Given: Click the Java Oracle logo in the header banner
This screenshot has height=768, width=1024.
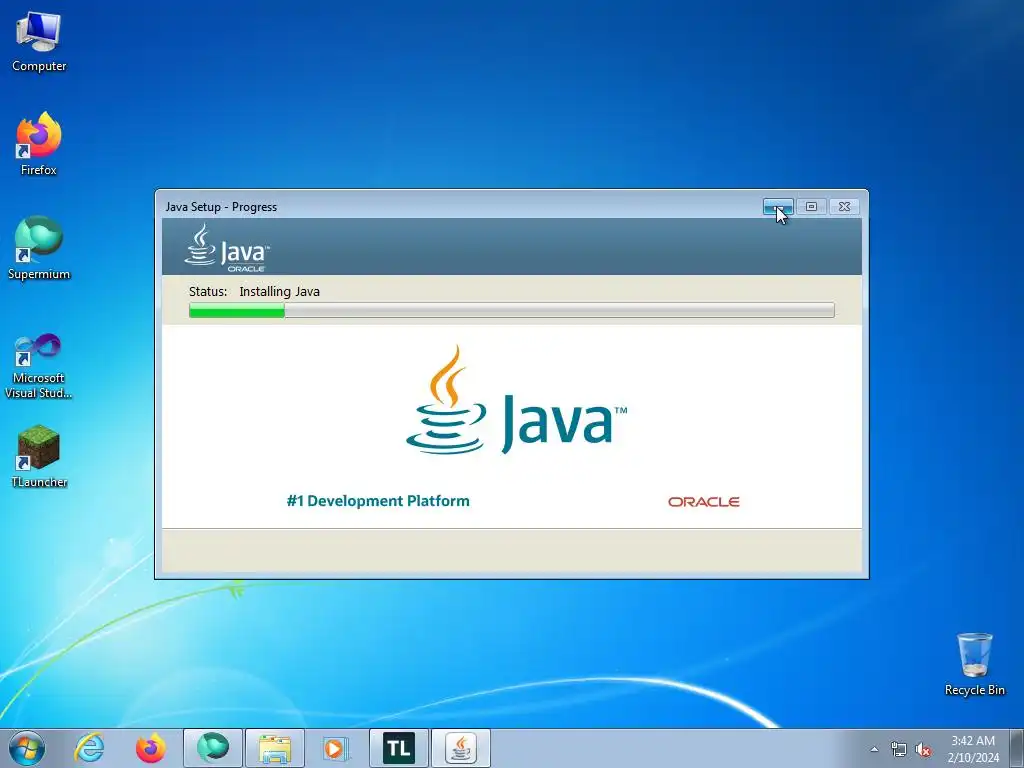Looking at the screenshot, I should [227, 248].
